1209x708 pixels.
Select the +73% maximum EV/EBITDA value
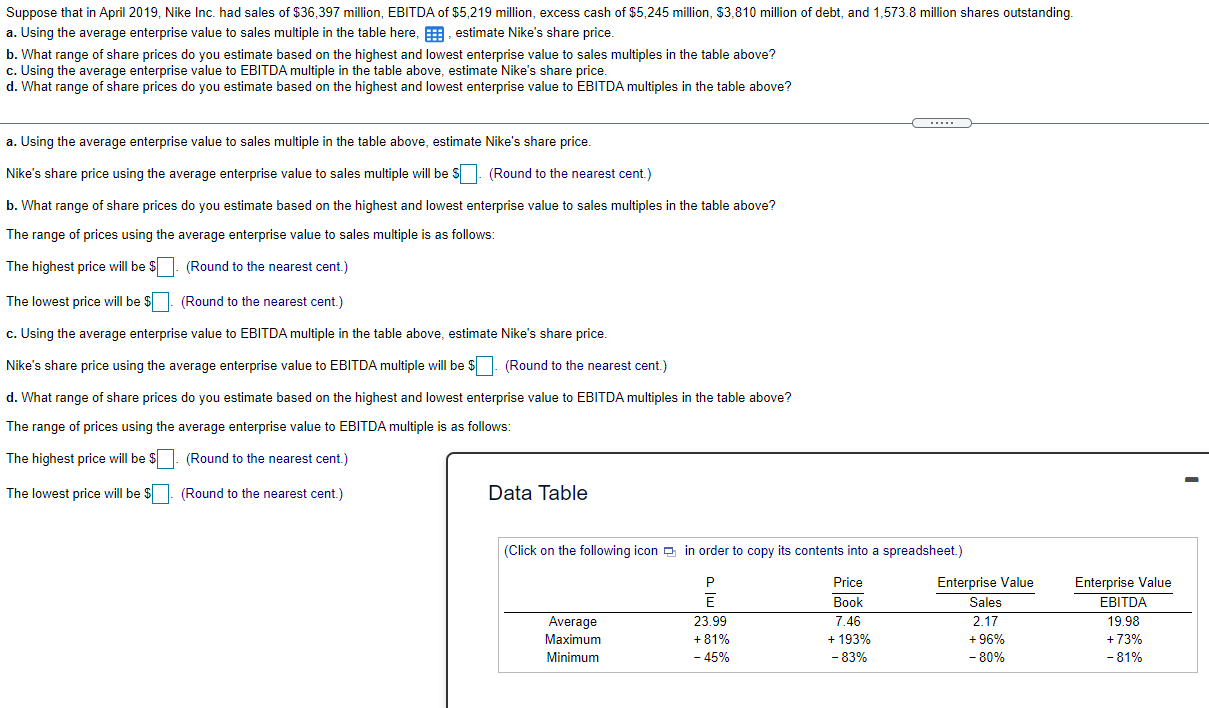pyautogui.click(x=1123, y=639)
